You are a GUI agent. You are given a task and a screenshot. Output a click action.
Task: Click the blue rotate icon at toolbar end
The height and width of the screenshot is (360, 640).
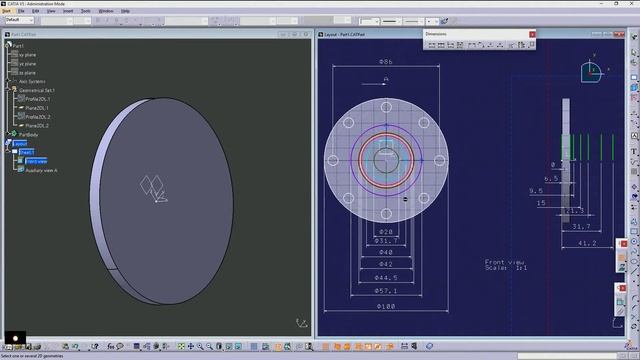pos(429,347)
